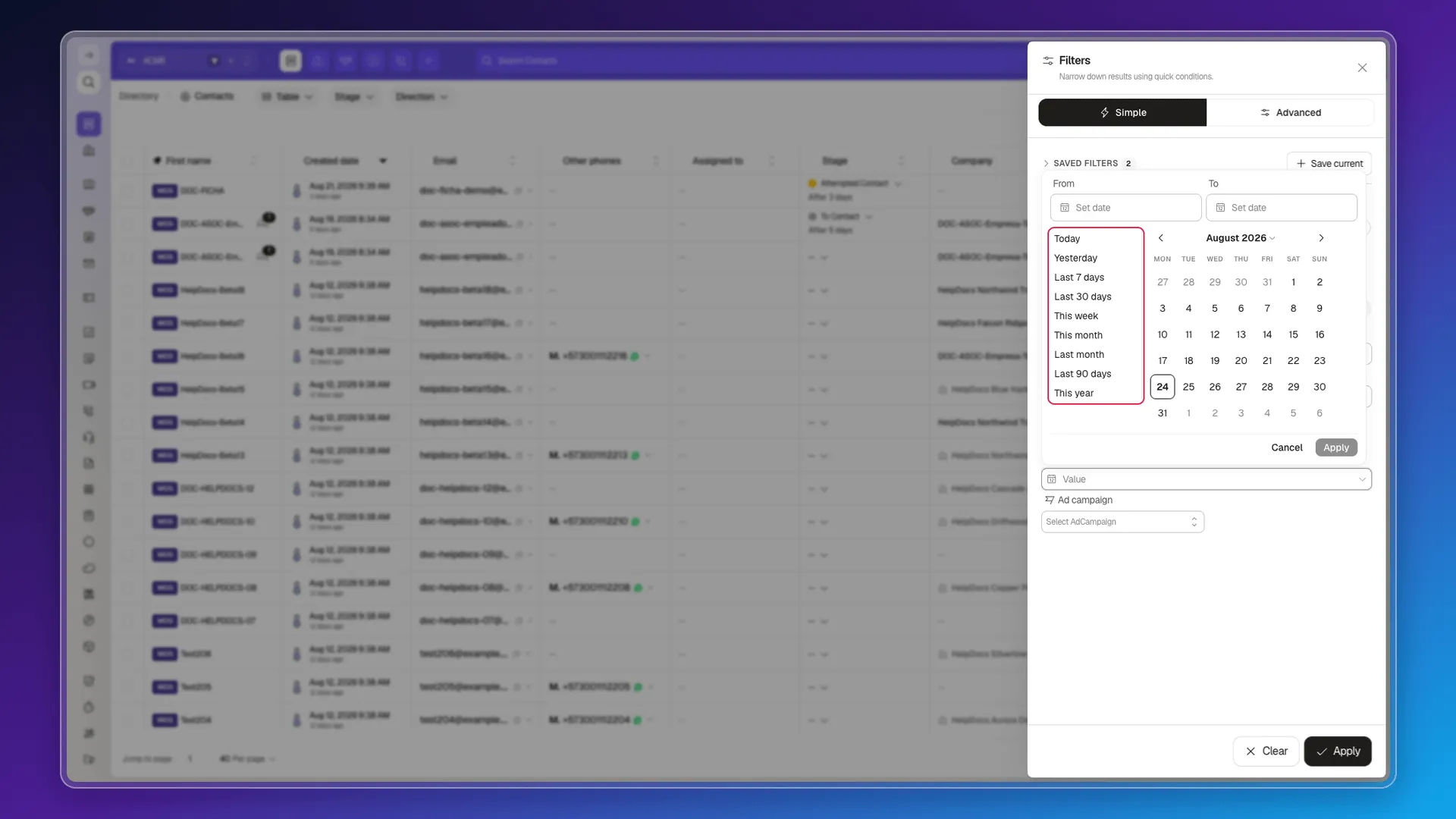This screenshot has width=1456, height=819.
Task: Pick the Last month preset
Action: (1078, 355)
